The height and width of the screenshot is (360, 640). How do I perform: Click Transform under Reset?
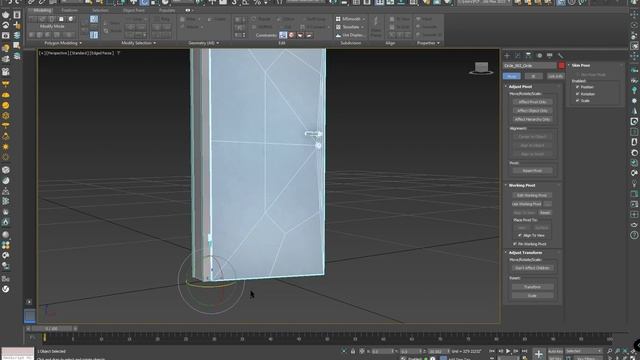532,287
